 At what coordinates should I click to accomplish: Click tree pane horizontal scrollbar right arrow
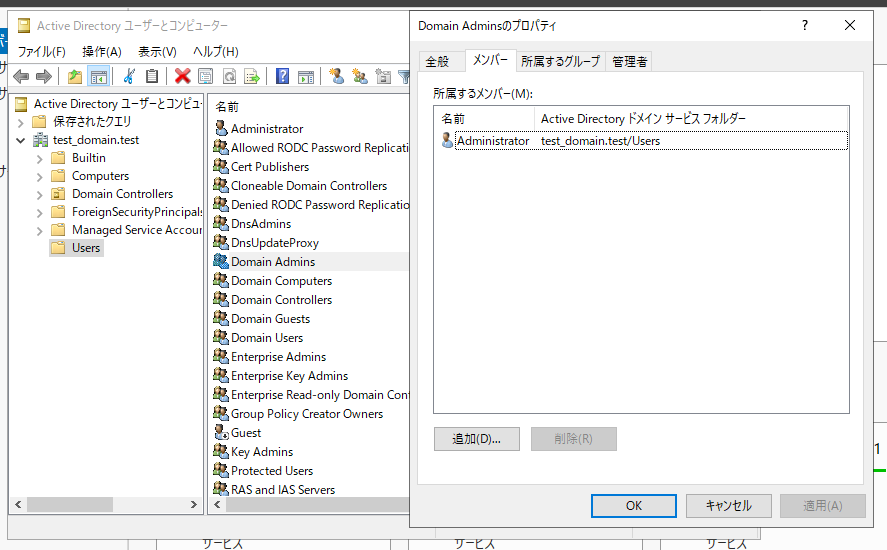coord(193,504)
